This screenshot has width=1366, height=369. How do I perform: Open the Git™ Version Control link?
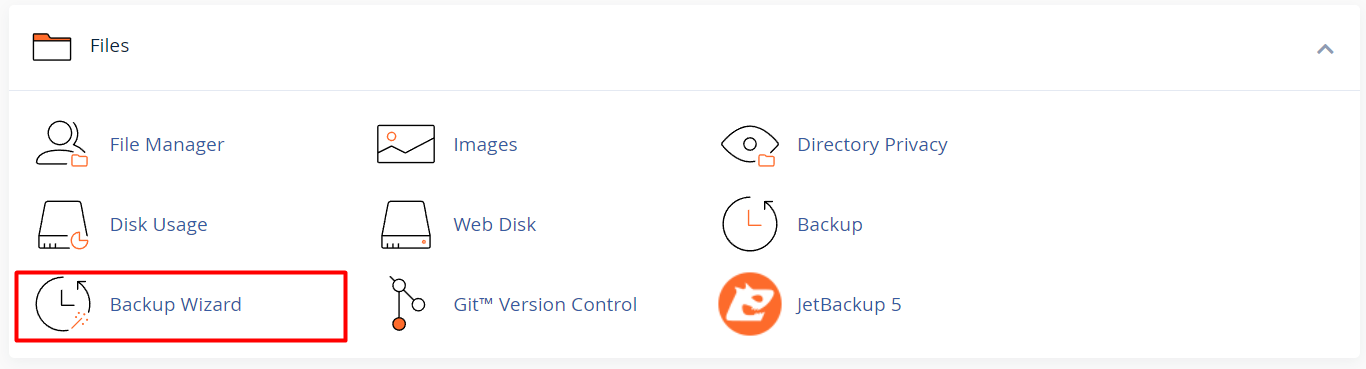[545, 305]
